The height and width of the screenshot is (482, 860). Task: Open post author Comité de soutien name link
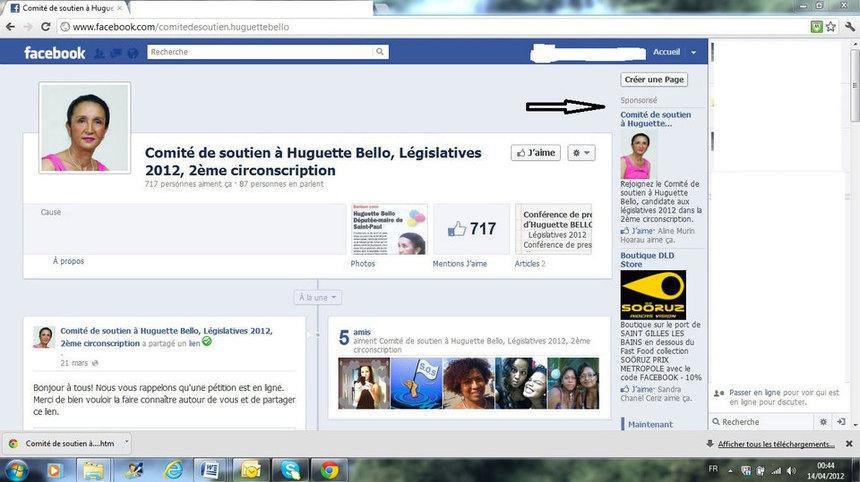coord(166,337)
